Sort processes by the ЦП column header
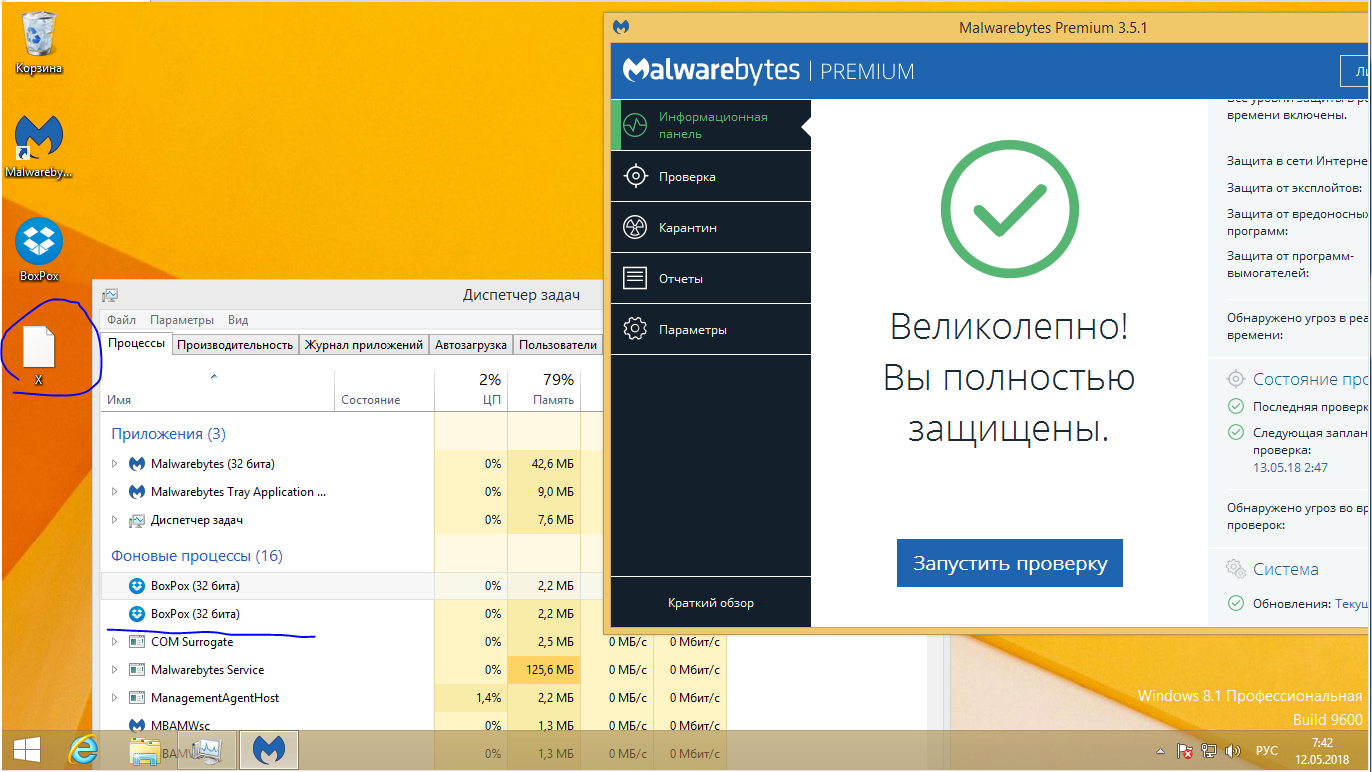Viewport: 1372px width, 772px height. (x=471, y=390)
